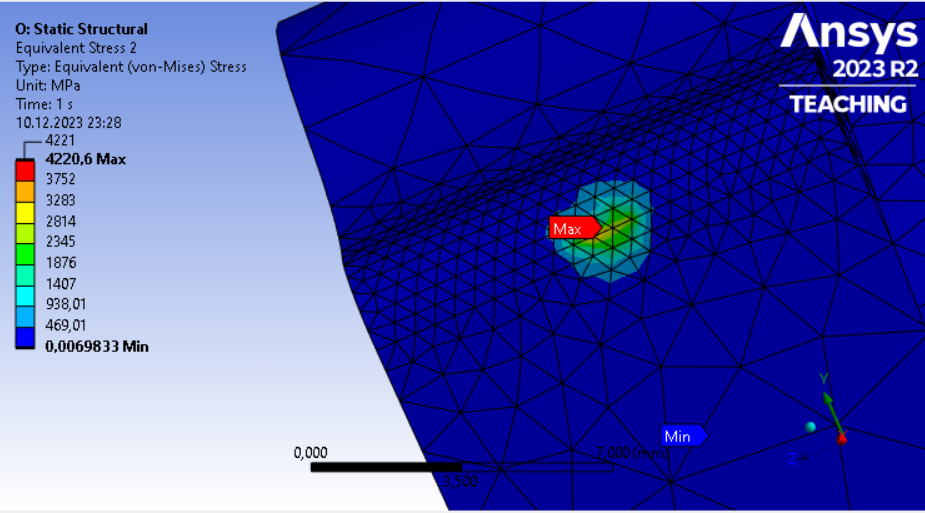The image size is (925, 513).
Task: Click the black scale ruler bar
Action: click(x=461, y=467)
